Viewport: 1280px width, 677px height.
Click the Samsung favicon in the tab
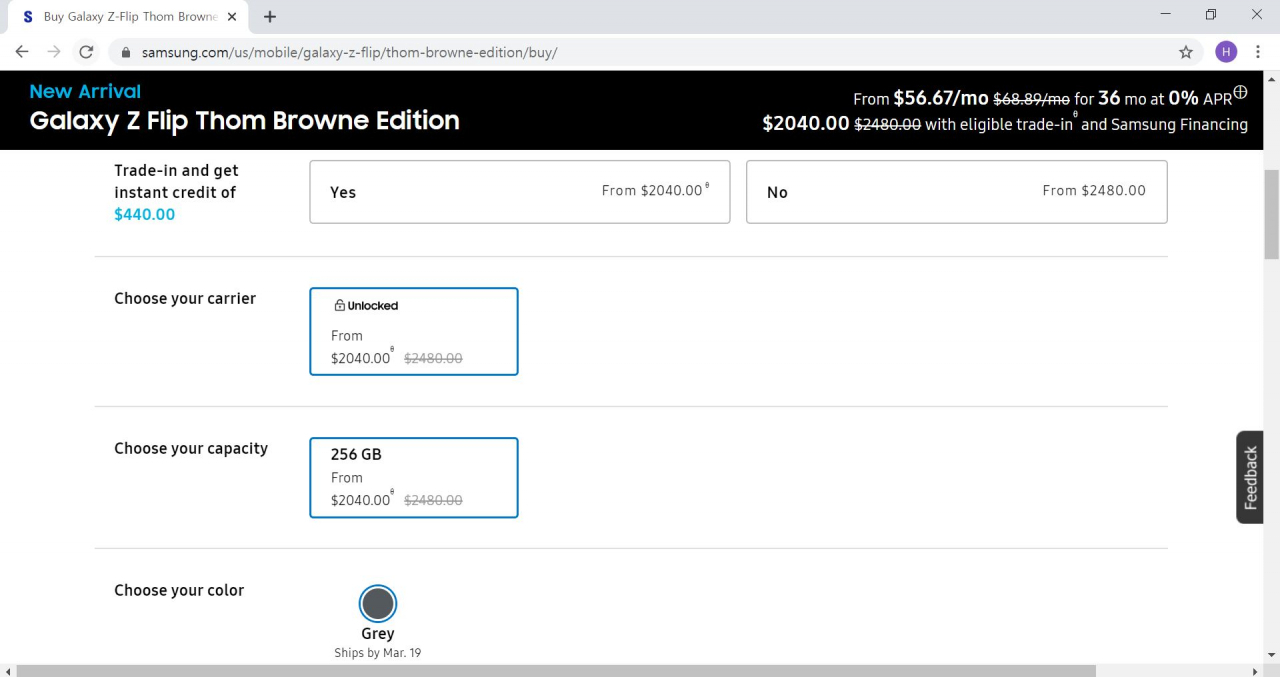[27, 17]
